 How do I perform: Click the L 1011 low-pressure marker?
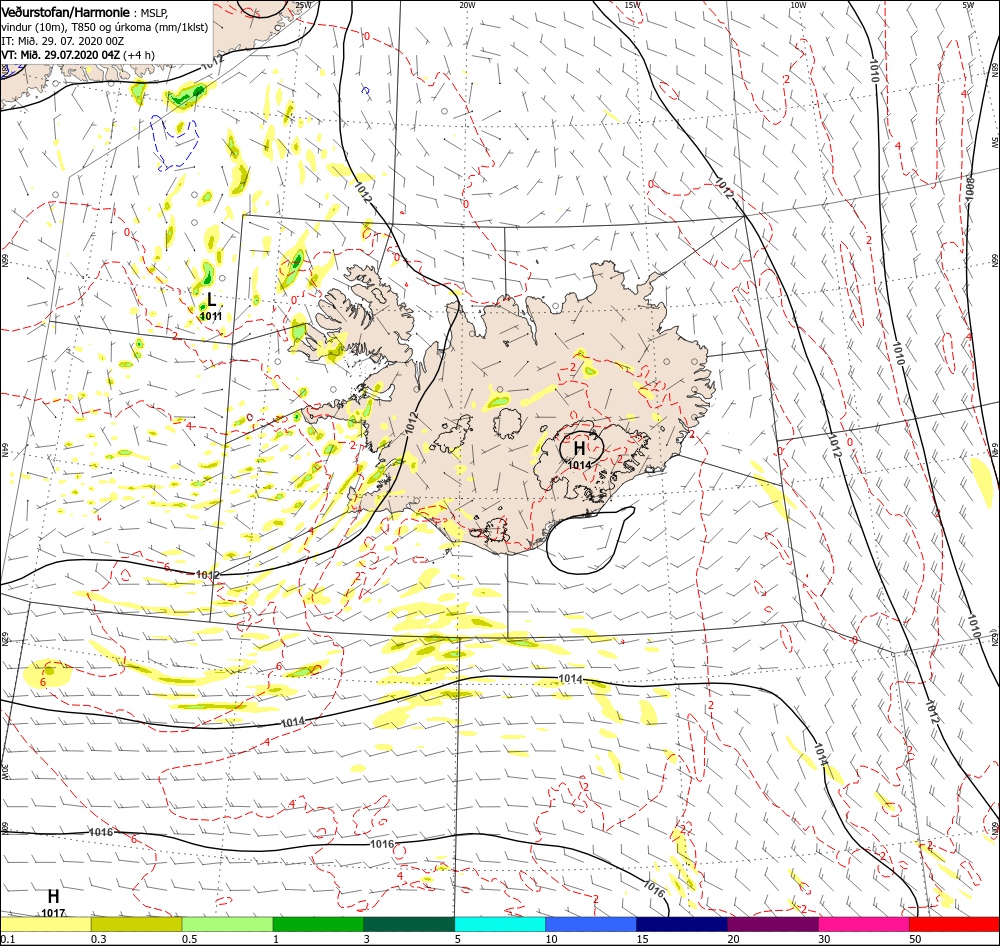(211, 305)
